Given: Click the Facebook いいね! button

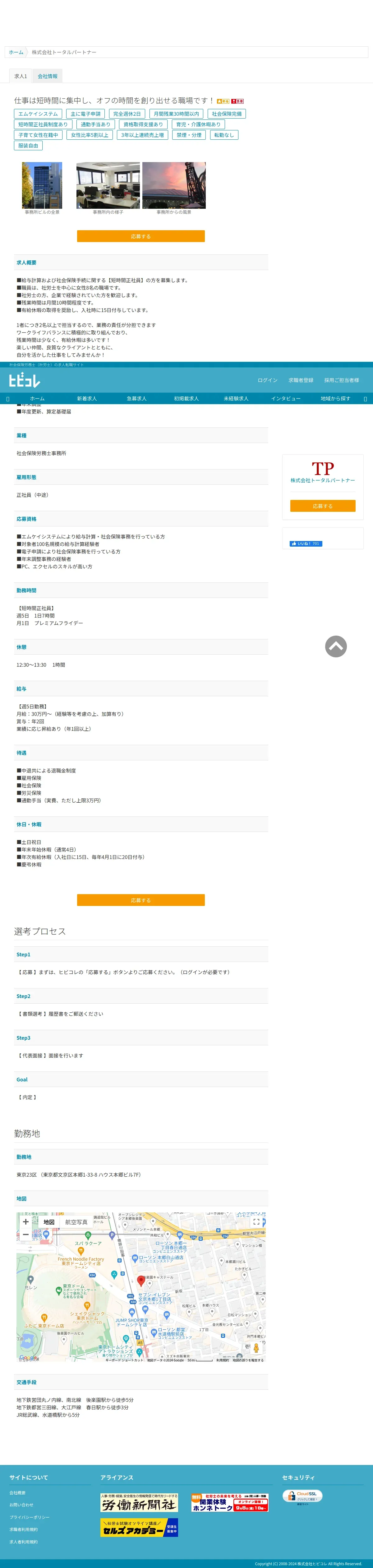Looking at the screenshot, I should [x=306, y=544].
